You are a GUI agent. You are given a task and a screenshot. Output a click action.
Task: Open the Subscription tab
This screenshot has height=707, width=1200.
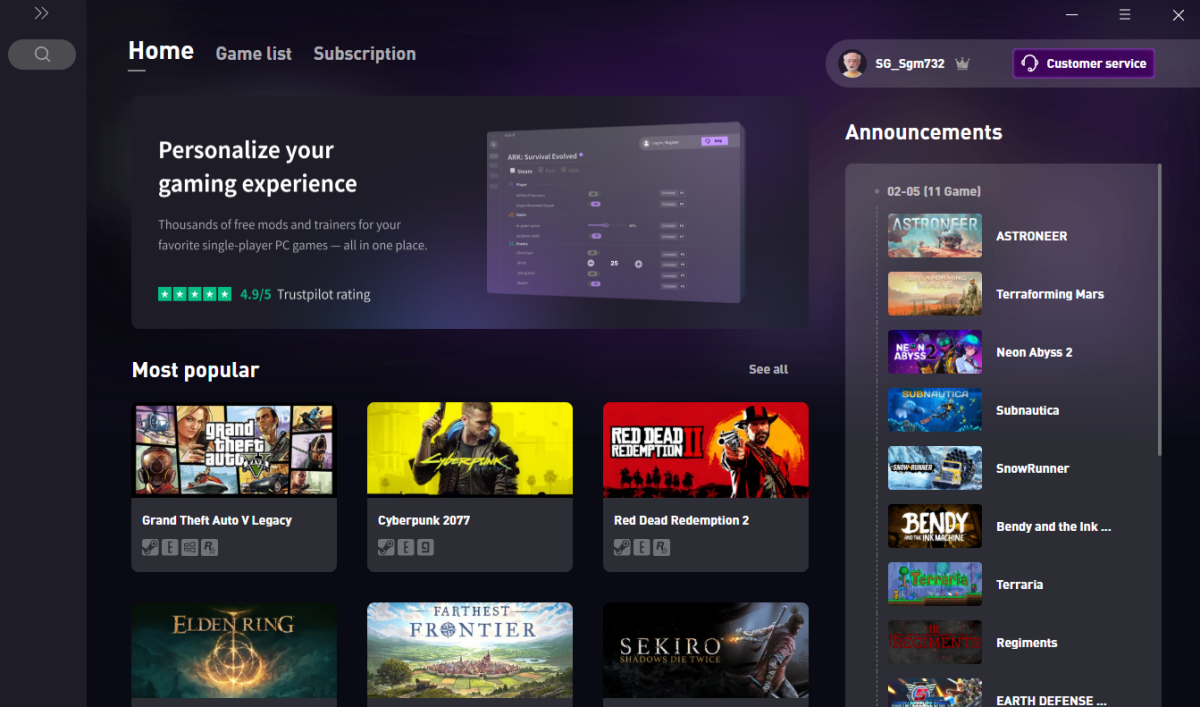pos(364,54)
